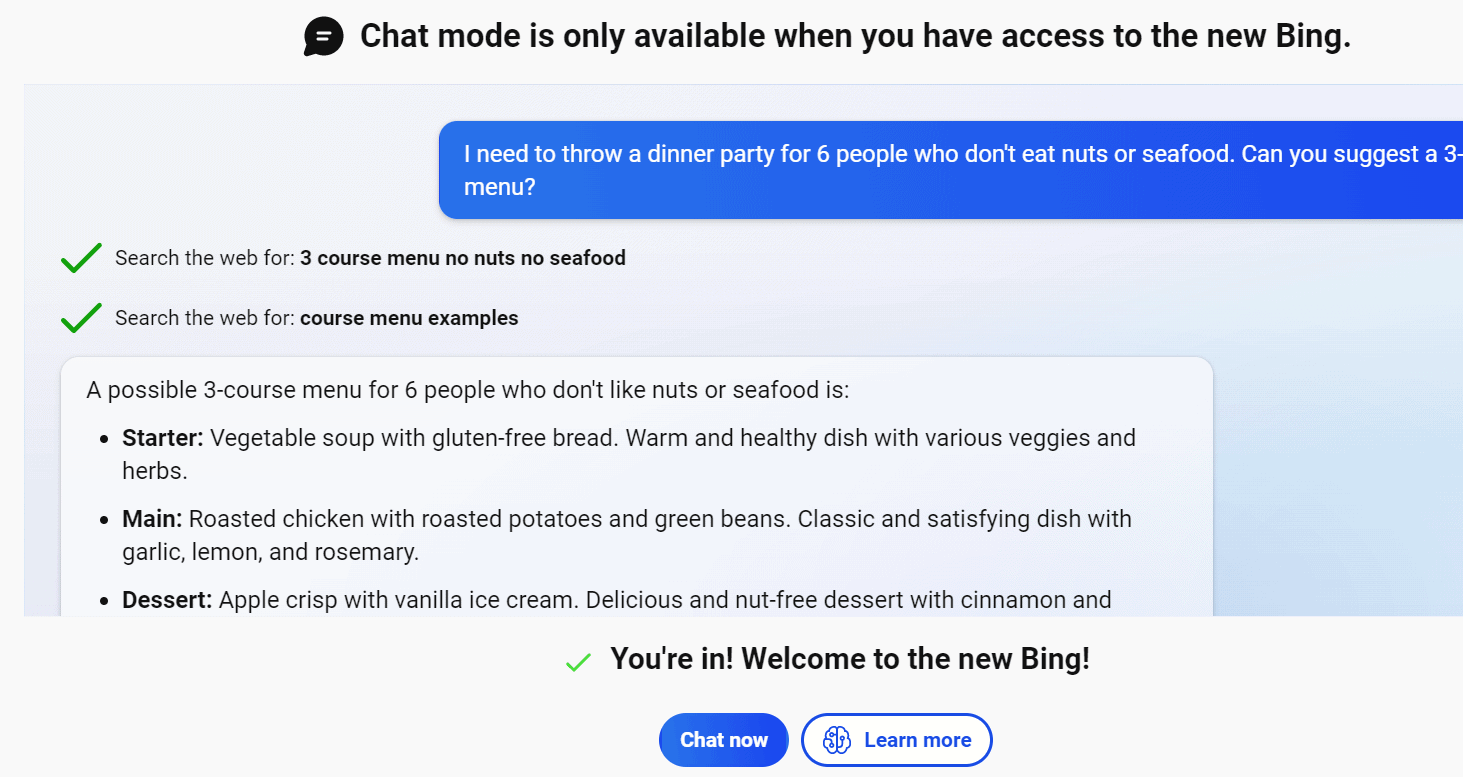
Task: Click the brain icon in Learn more
Action: pyautogui.click(x=837, y=740)
